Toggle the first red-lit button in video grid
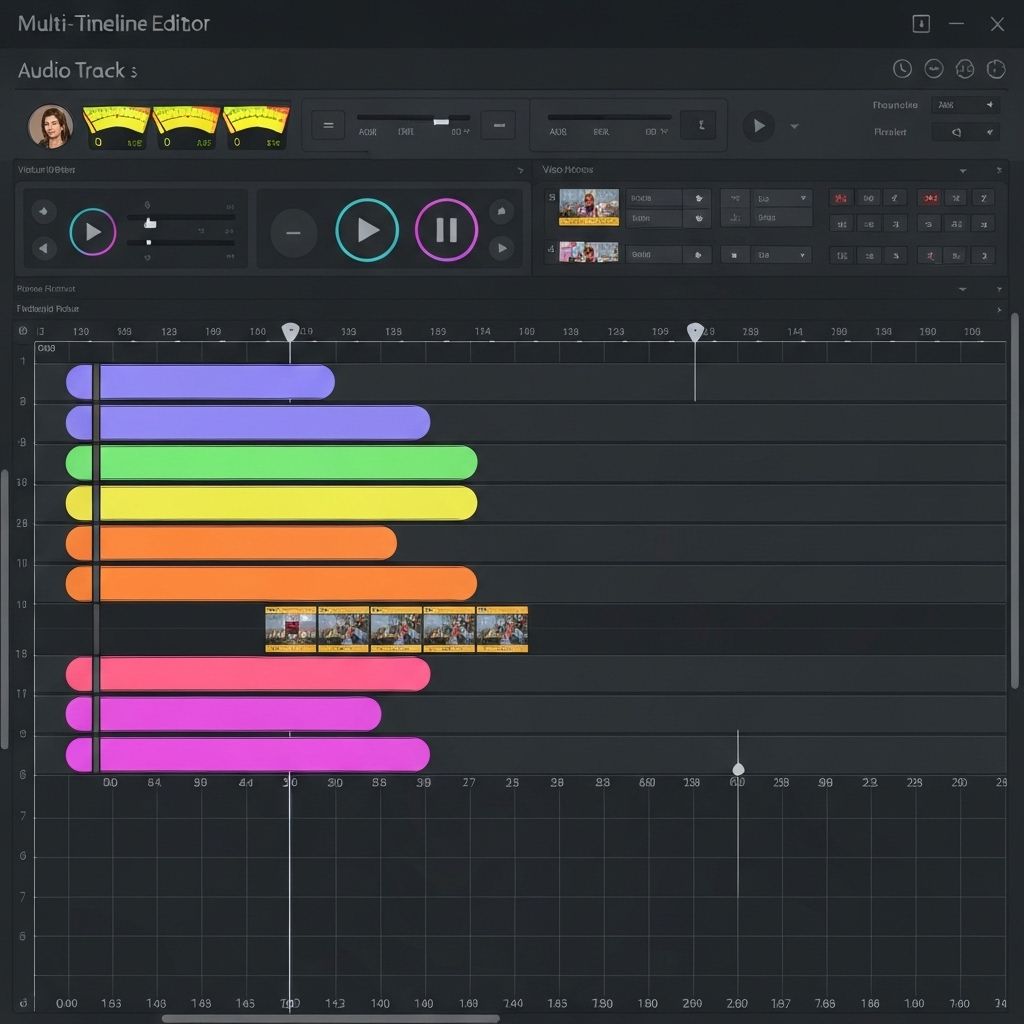The height and width of the screenshot is (1024, 1024). click(841, 198)
